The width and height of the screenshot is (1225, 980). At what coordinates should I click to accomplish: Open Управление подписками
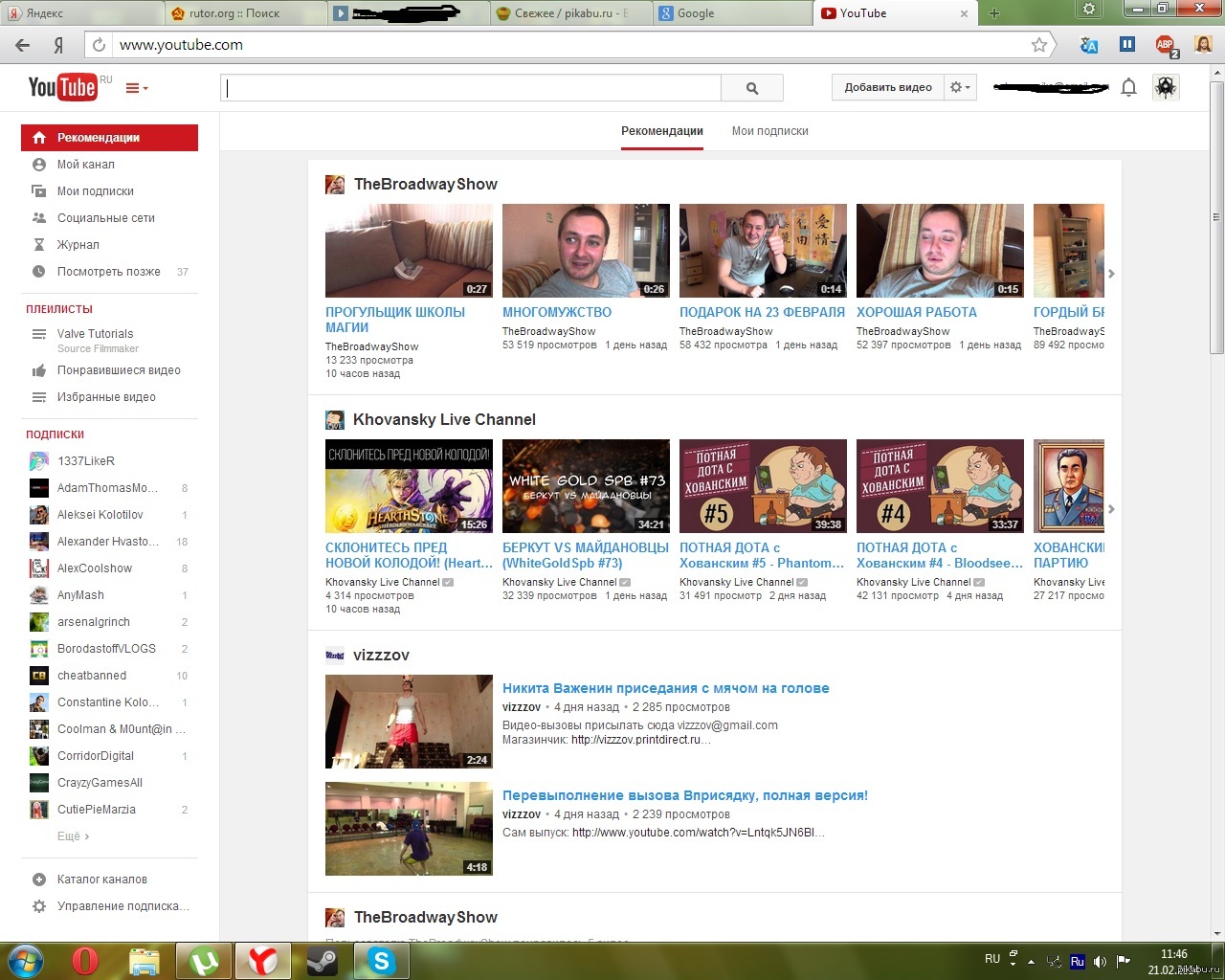[122, 906]
